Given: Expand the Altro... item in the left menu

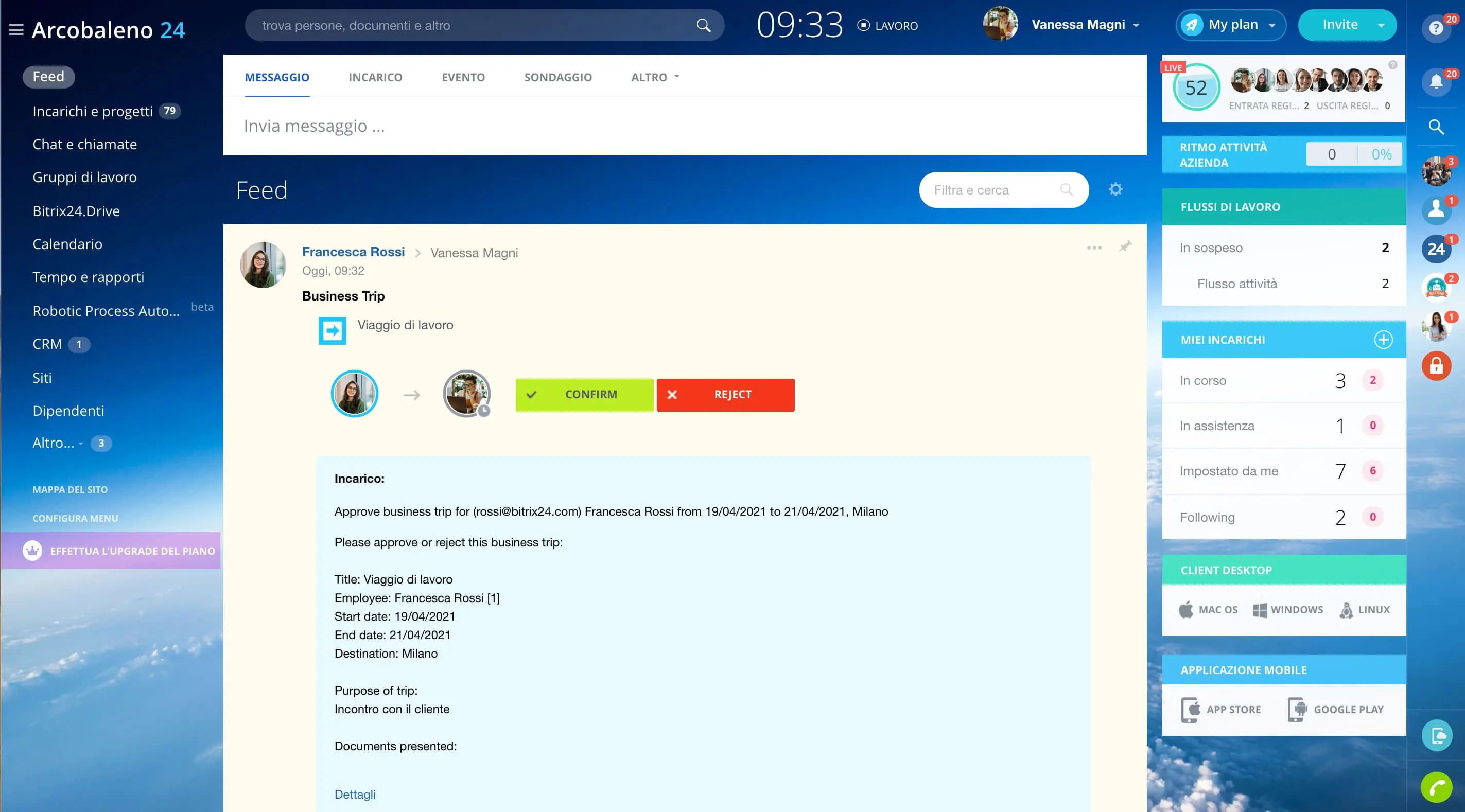Looking at the screenshot, I should coord(58,443).
